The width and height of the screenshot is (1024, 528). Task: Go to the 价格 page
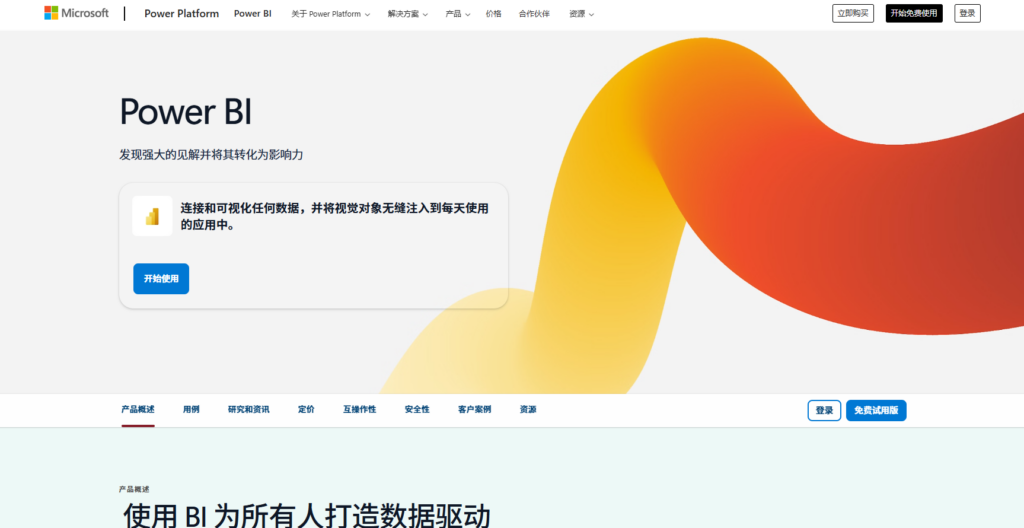(x=494, y=14)
